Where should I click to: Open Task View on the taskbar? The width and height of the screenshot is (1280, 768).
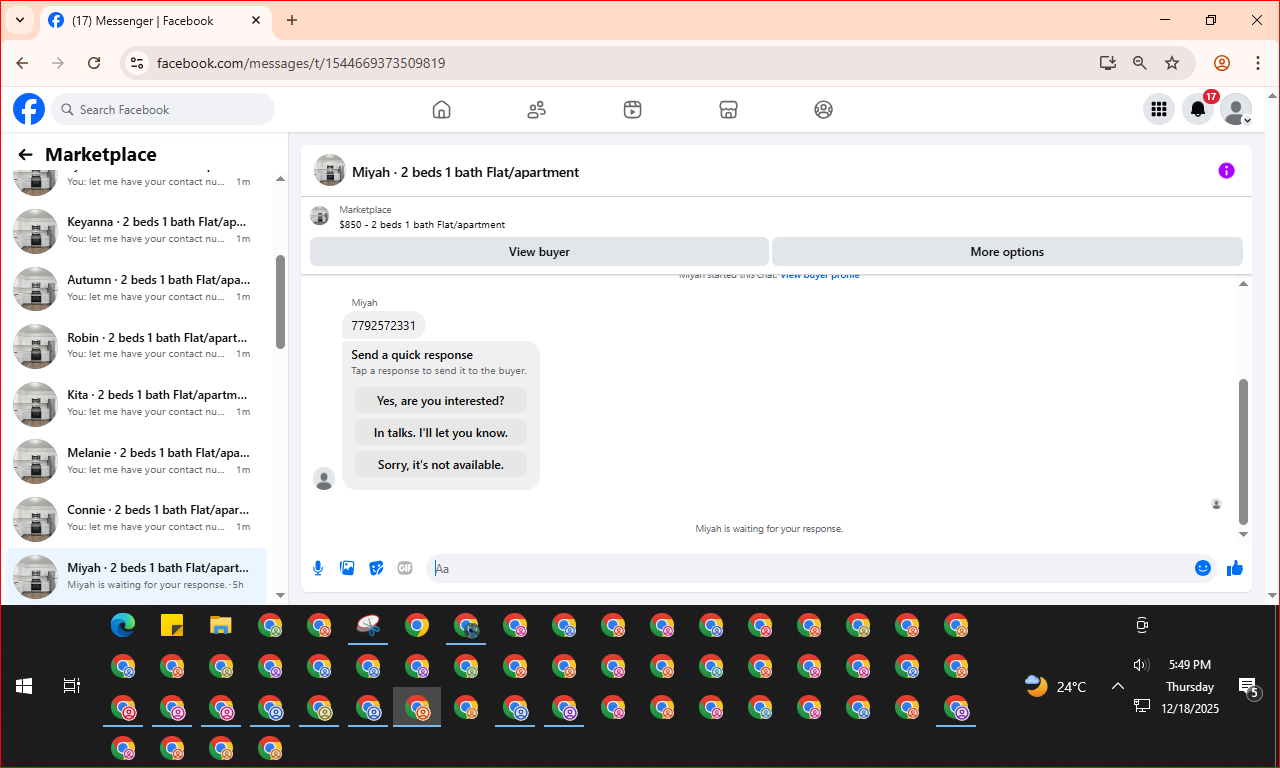pyautogui.click(x=72, y=686)
